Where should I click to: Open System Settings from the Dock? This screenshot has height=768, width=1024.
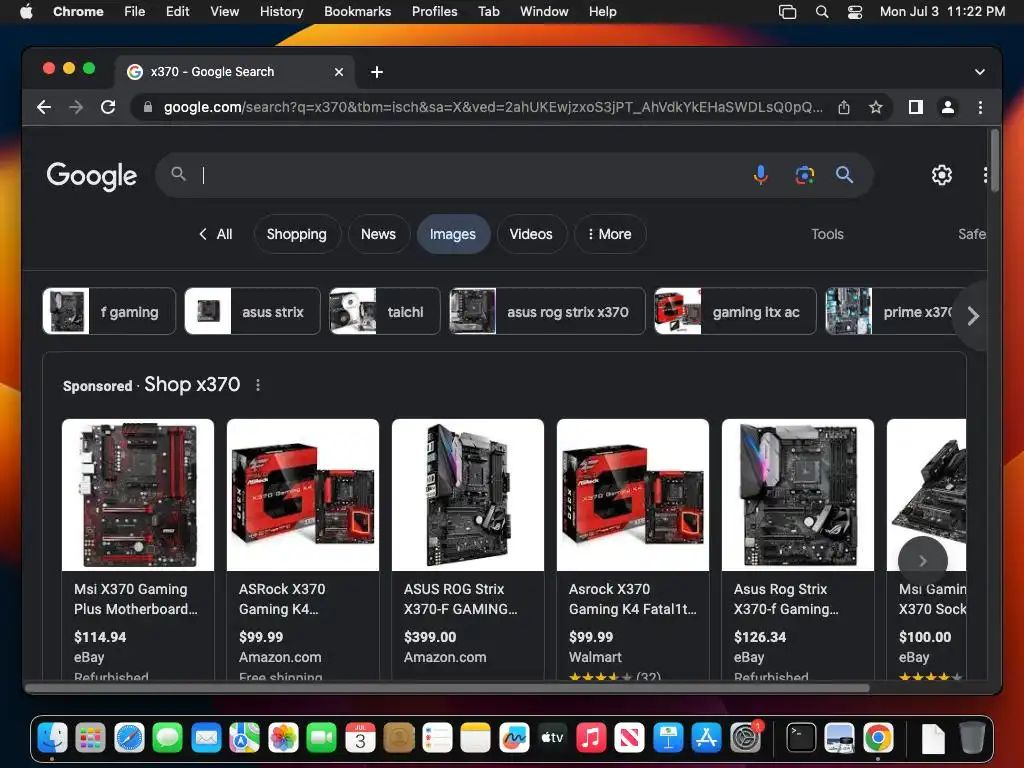[745, 738]
